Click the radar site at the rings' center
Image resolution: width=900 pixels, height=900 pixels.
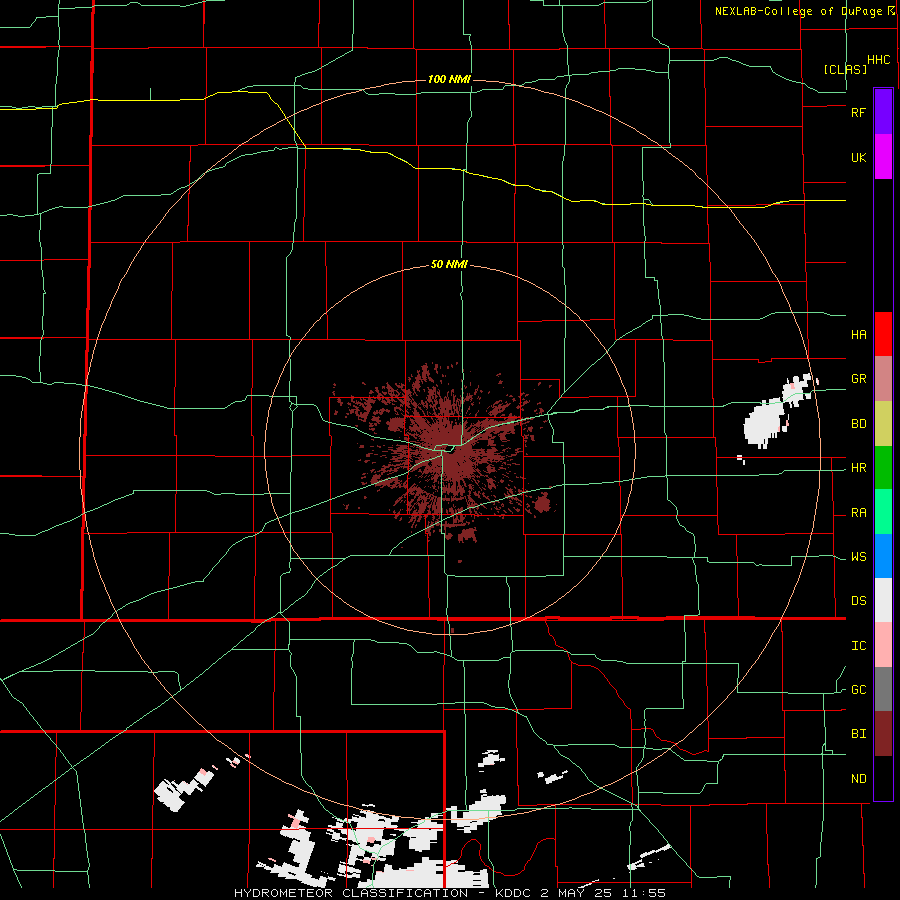450,449
